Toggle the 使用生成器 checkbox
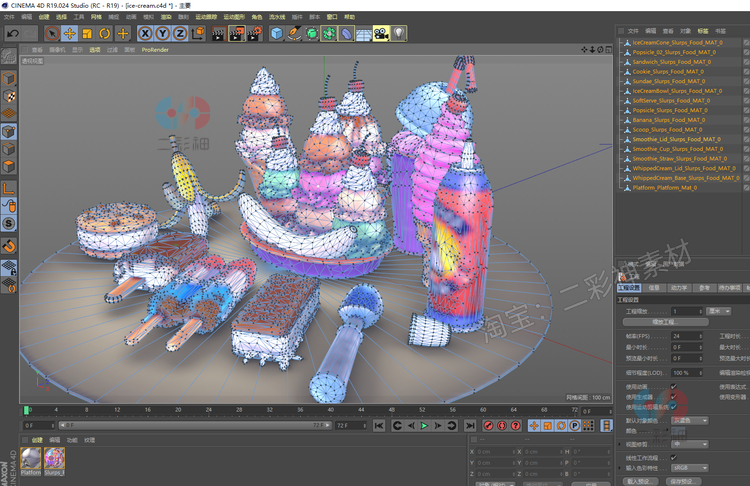 click(x=673, y=397)
